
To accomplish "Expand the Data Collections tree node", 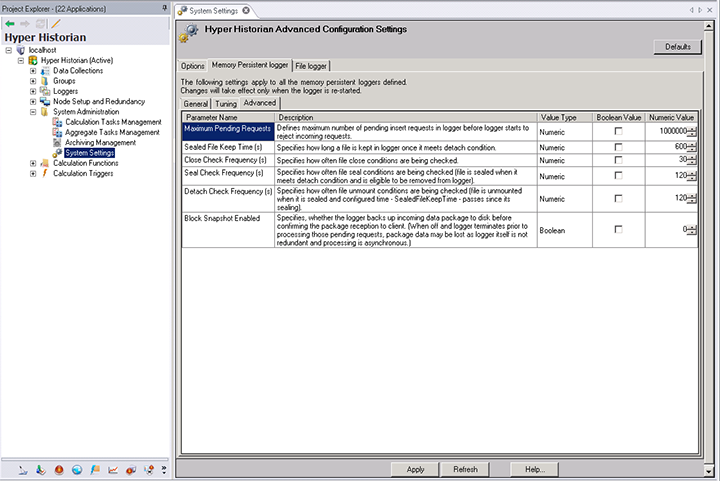I will click(33, 71).
